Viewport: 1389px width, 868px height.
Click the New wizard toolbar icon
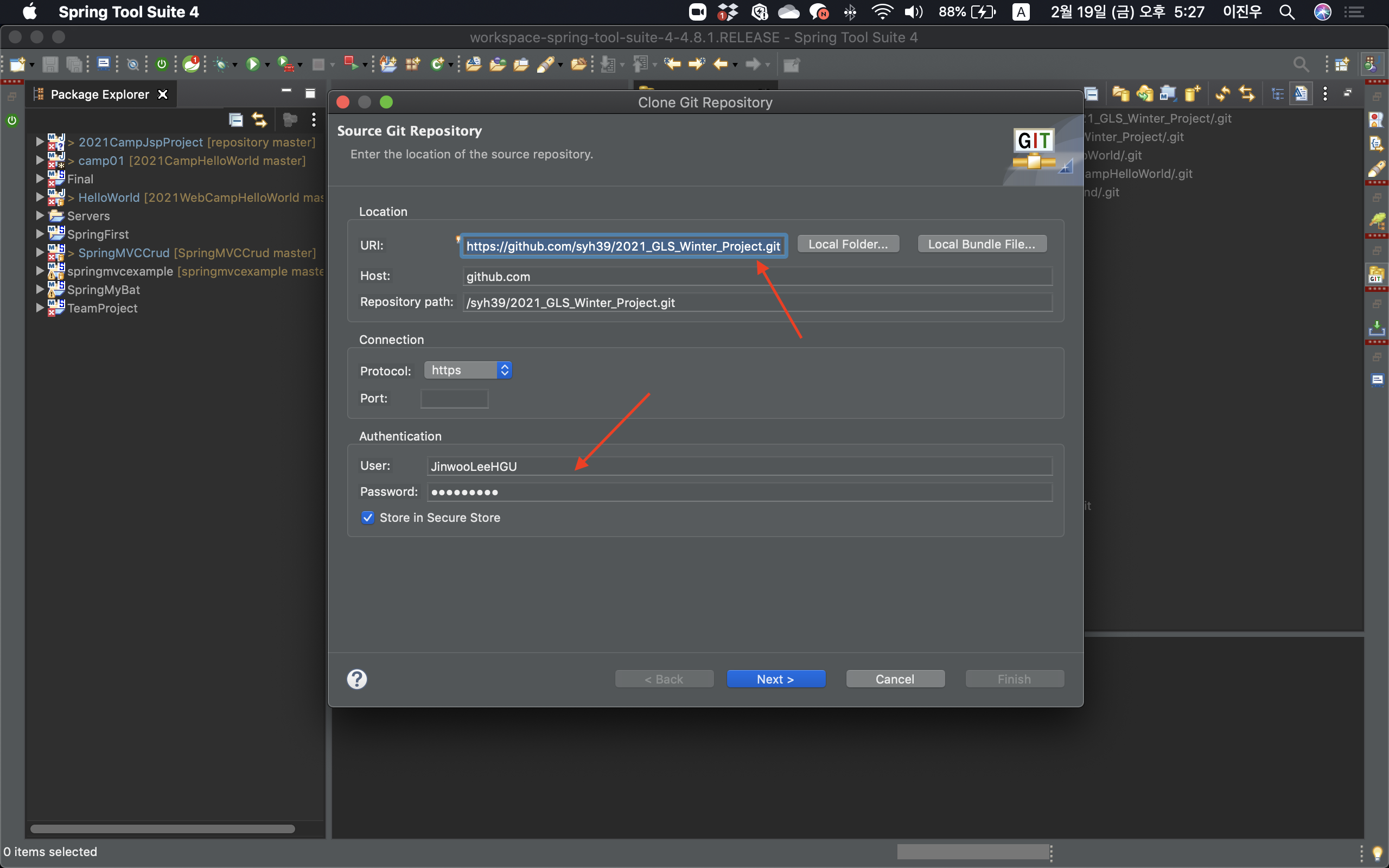coord(17,65)
